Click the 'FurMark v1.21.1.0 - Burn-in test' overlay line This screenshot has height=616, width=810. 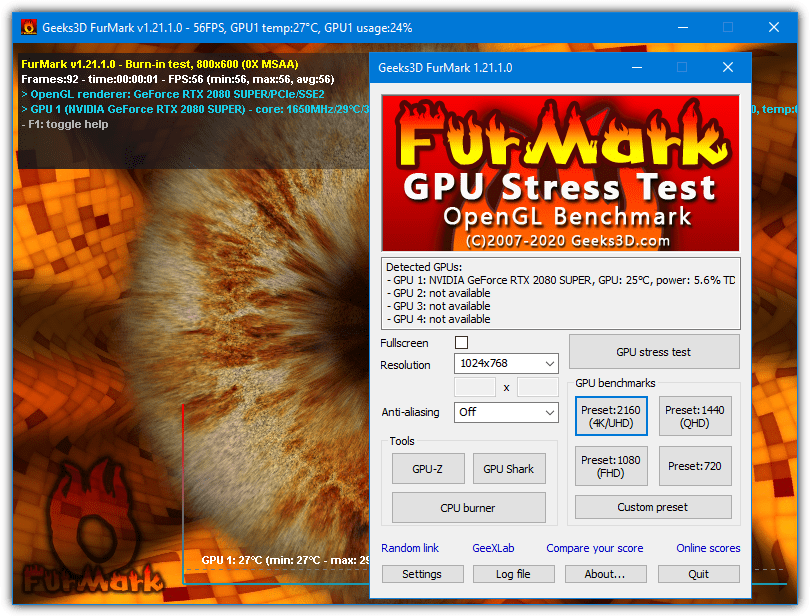coord(160,64)
